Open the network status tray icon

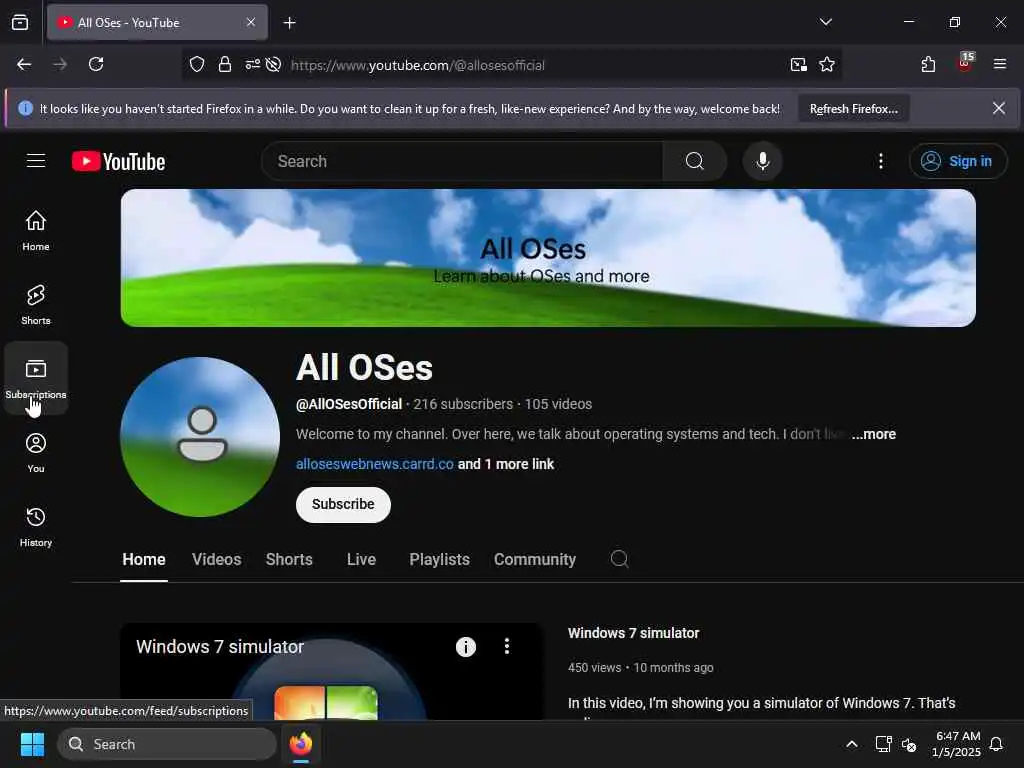883,744
